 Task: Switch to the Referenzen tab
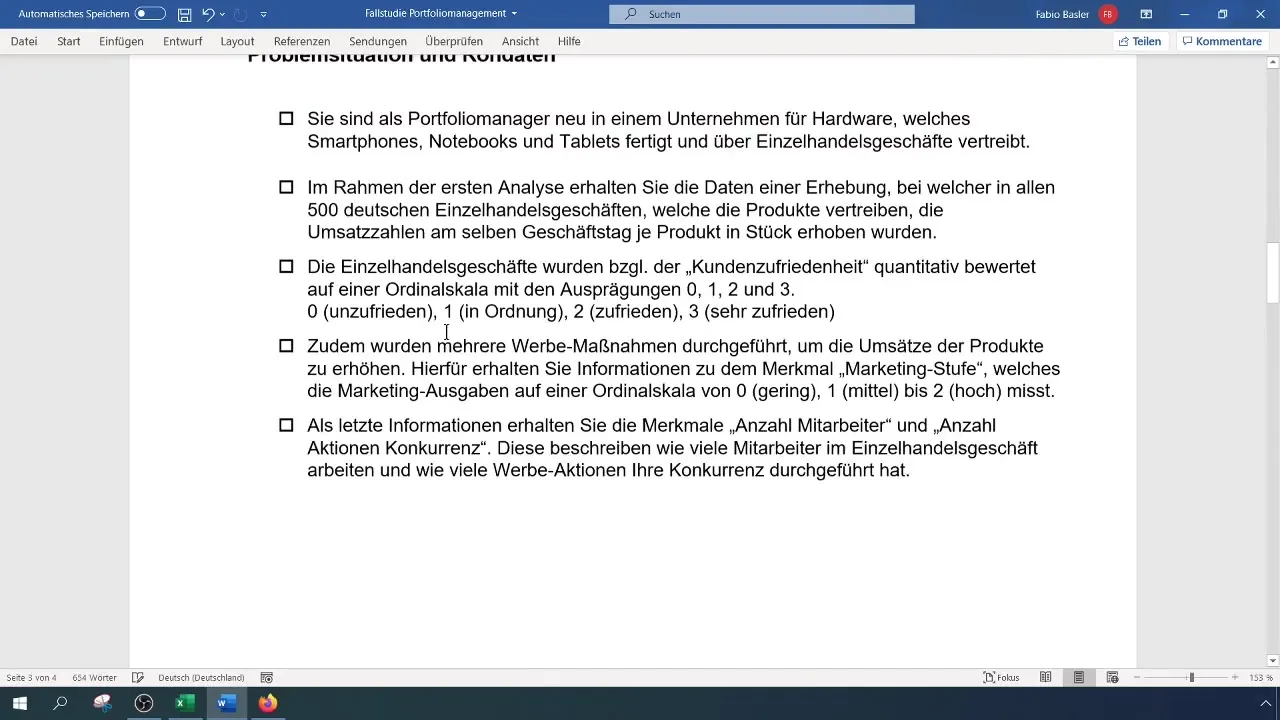(302, 41)
